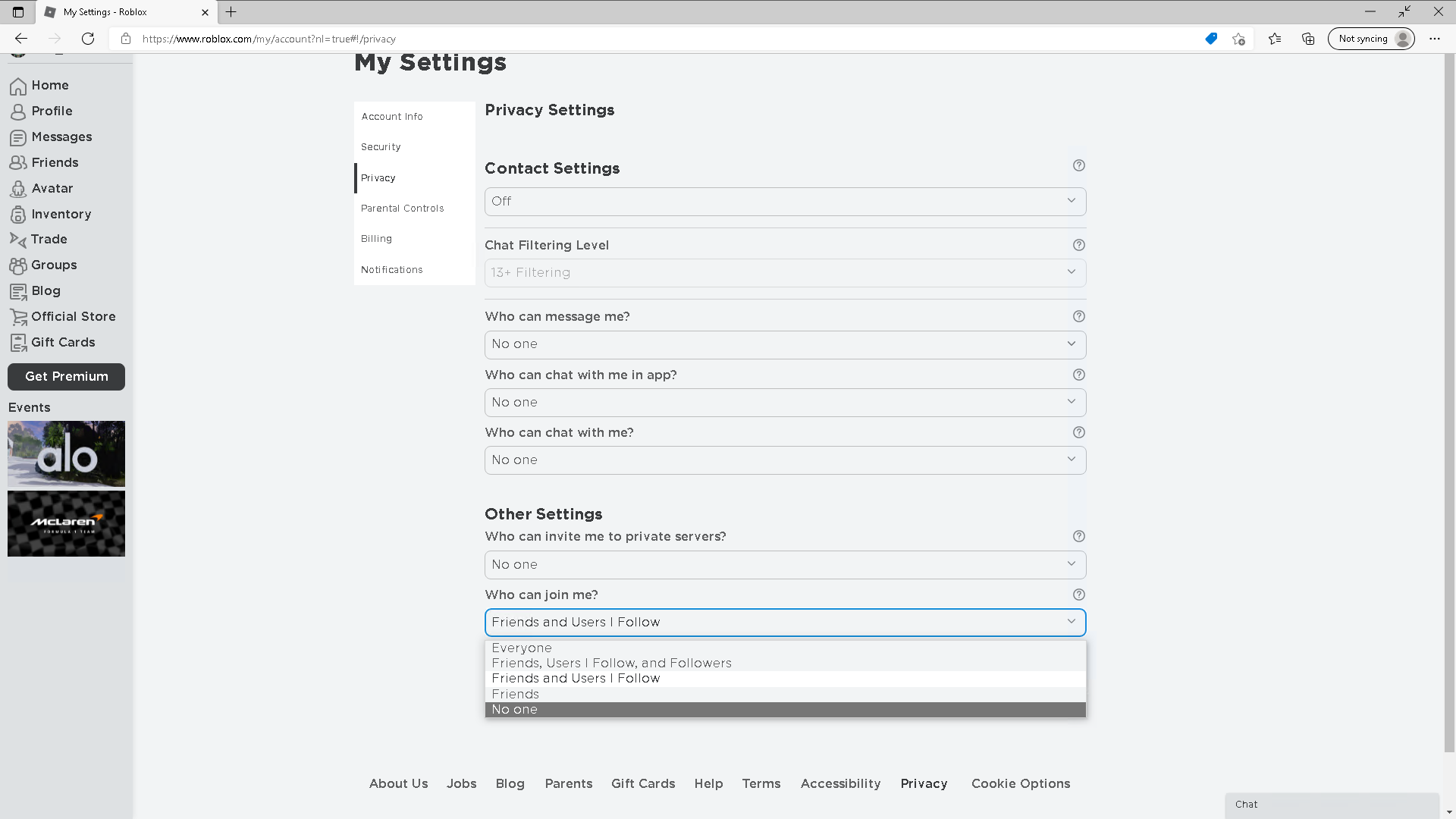Open the Profile icon in sidebar
The width and height of the screenshot is (1456, 819).
[18, 111]
